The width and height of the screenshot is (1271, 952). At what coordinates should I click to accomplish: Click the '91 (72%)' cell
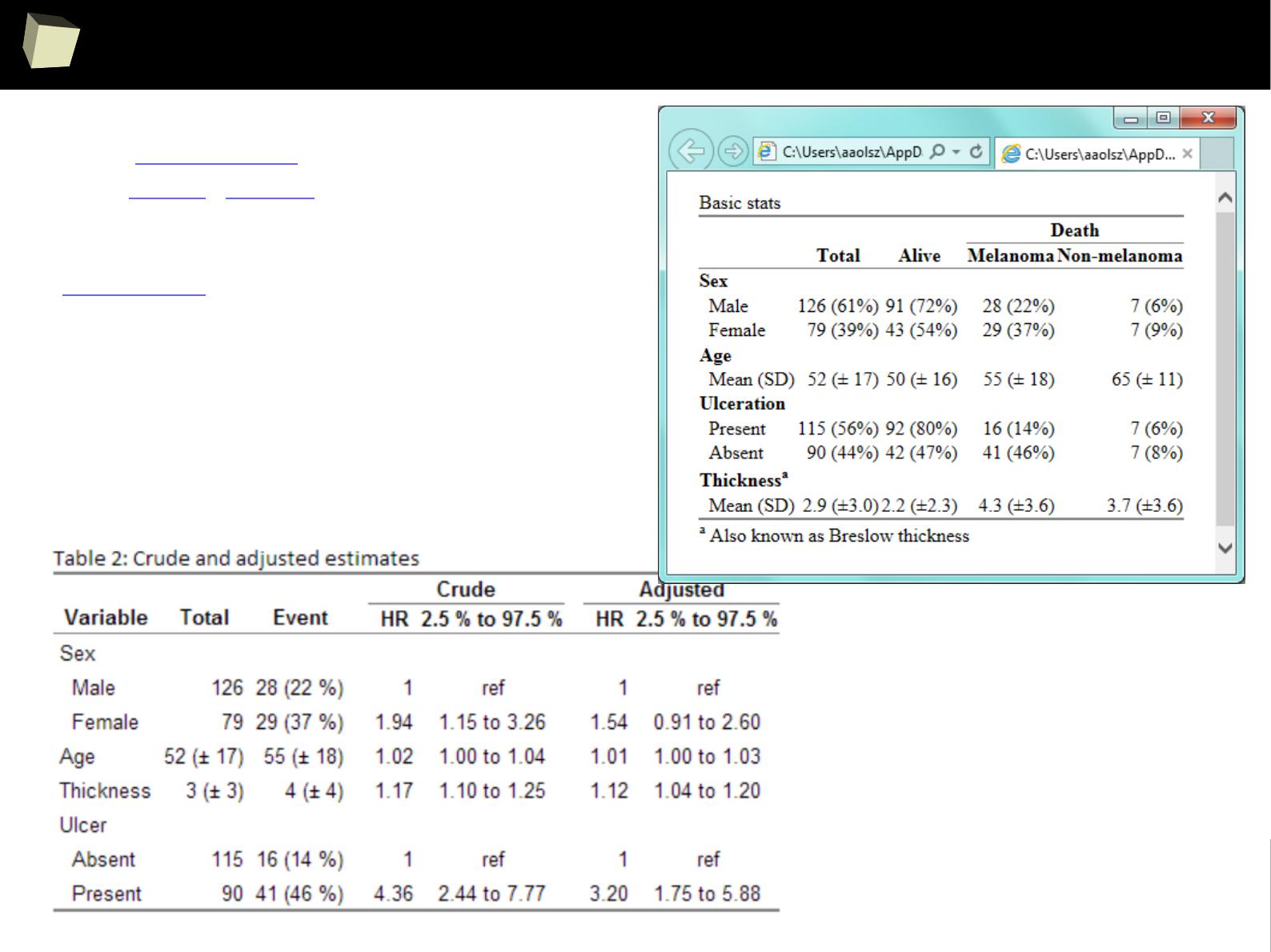pyautogui.click(x=921, y=306)
